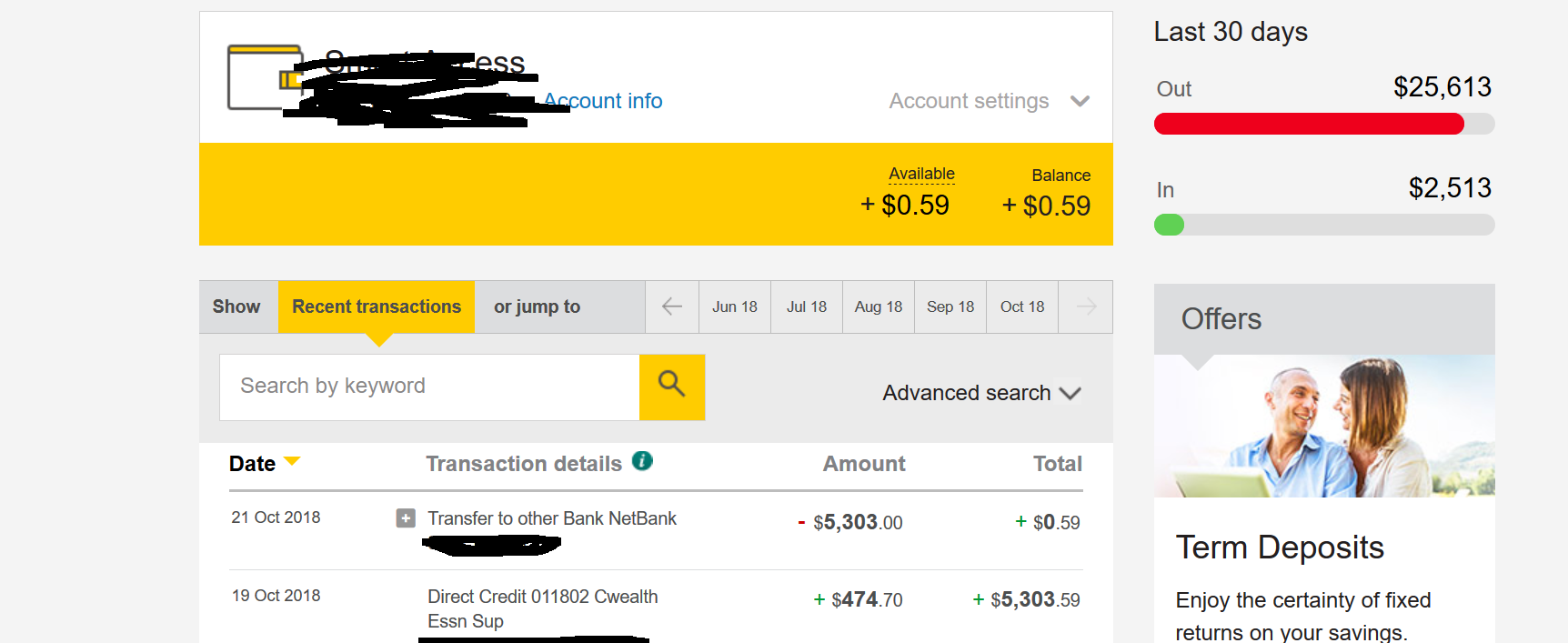Jump to Jun 18 transactions
This screenshot has height=643, width=1568.
point(735,306)
